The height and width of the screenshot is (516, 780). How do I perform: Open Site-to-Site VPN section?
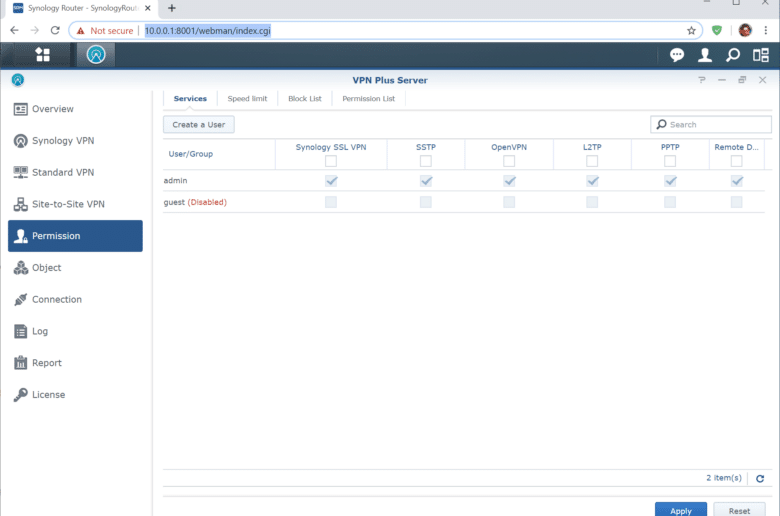tap(76, 204)
